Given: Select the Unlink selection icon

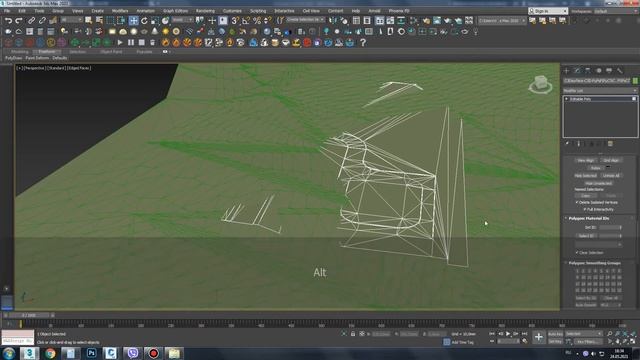Looking at the screenshot, I should point(42,20).
